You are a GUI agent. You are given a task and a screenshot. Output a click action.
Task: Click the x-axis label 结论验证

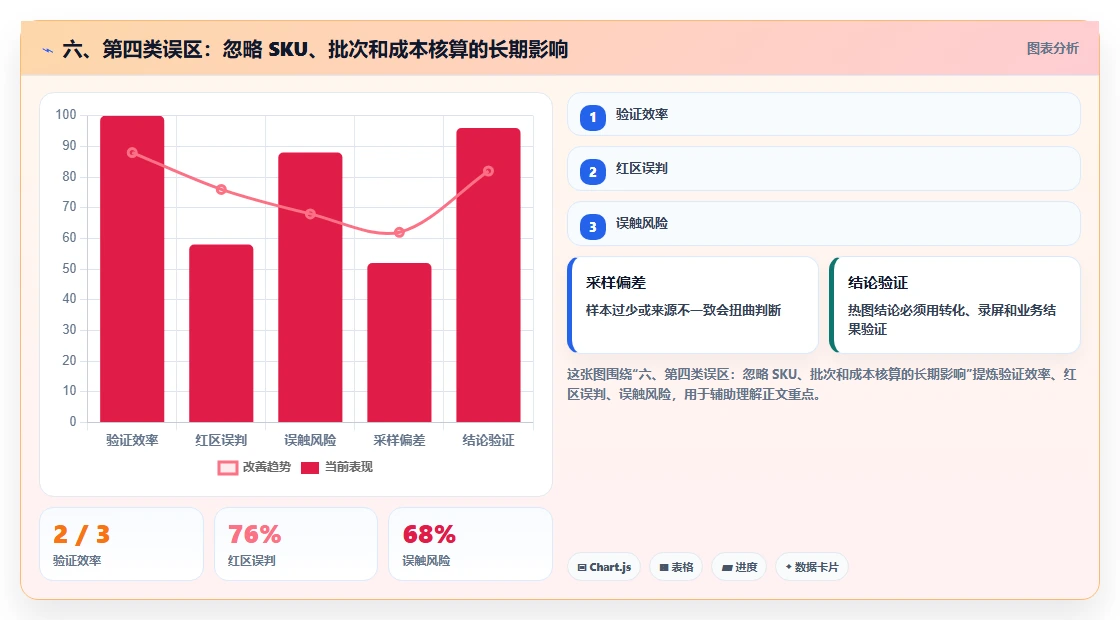(x=489, y=441)
